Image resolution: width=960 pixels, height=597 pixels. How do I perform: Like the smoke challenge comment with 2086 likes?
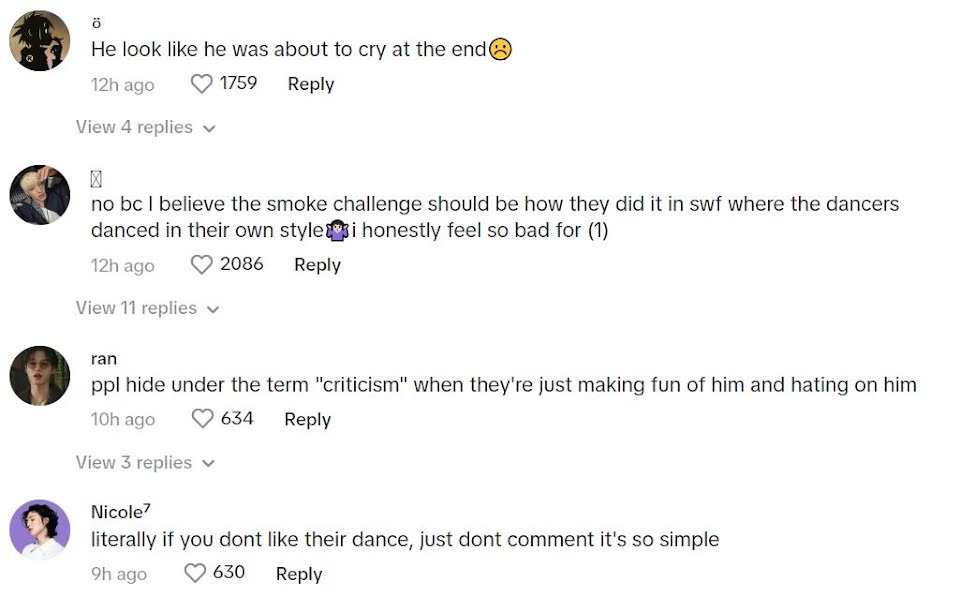pos(202,265)
